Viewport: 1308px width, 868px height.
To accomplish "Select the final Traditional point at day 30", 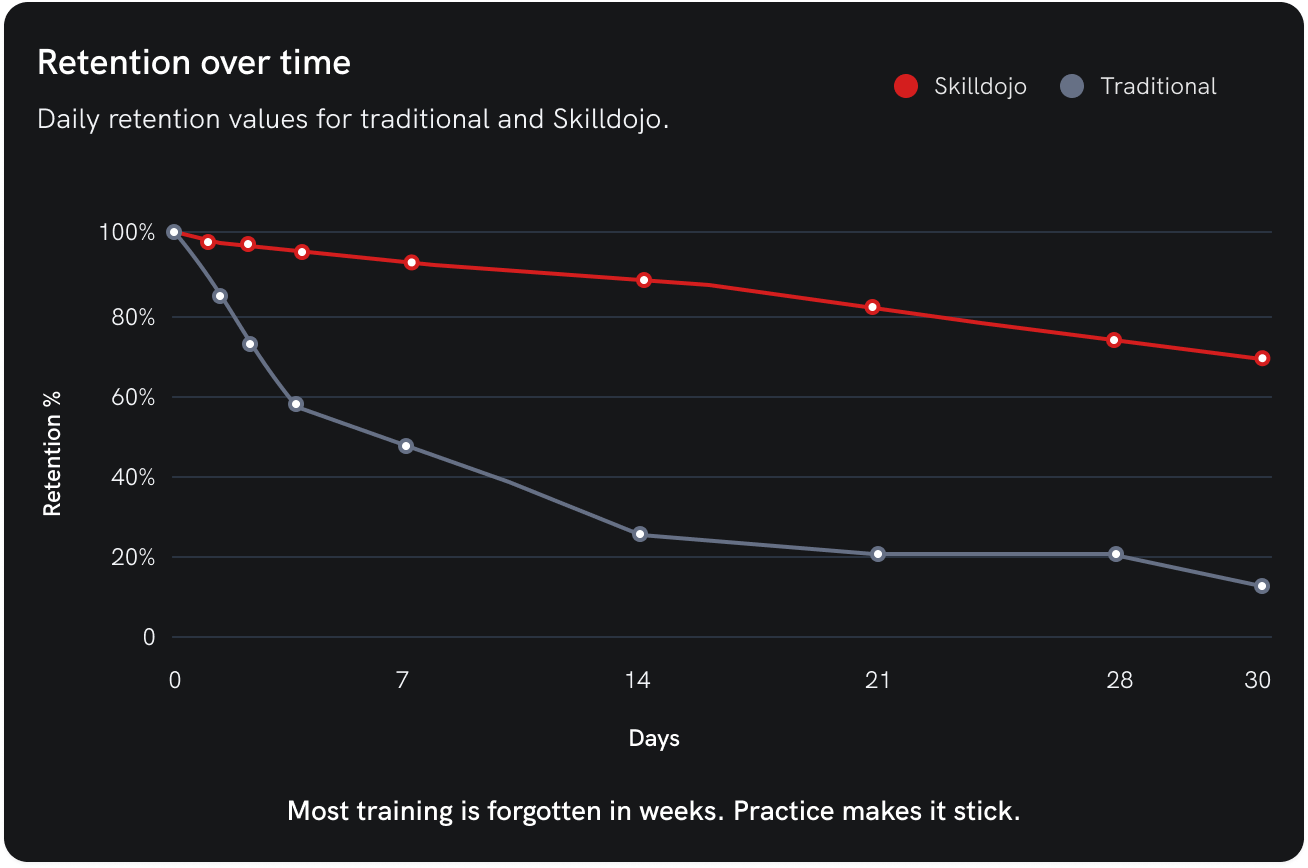I will (x=1262, y=586).
